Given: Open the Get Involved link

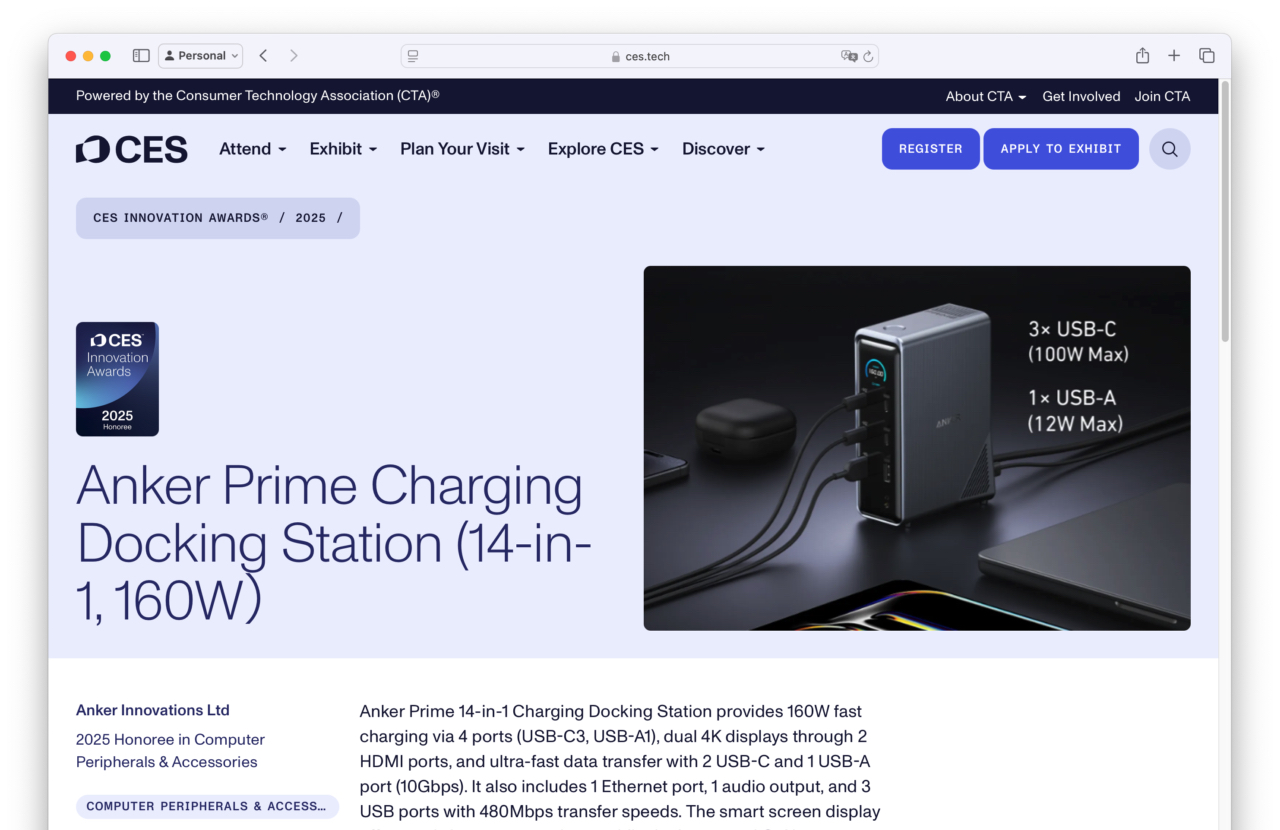Looking at the screenshot, I should [x=1081, y=96].
